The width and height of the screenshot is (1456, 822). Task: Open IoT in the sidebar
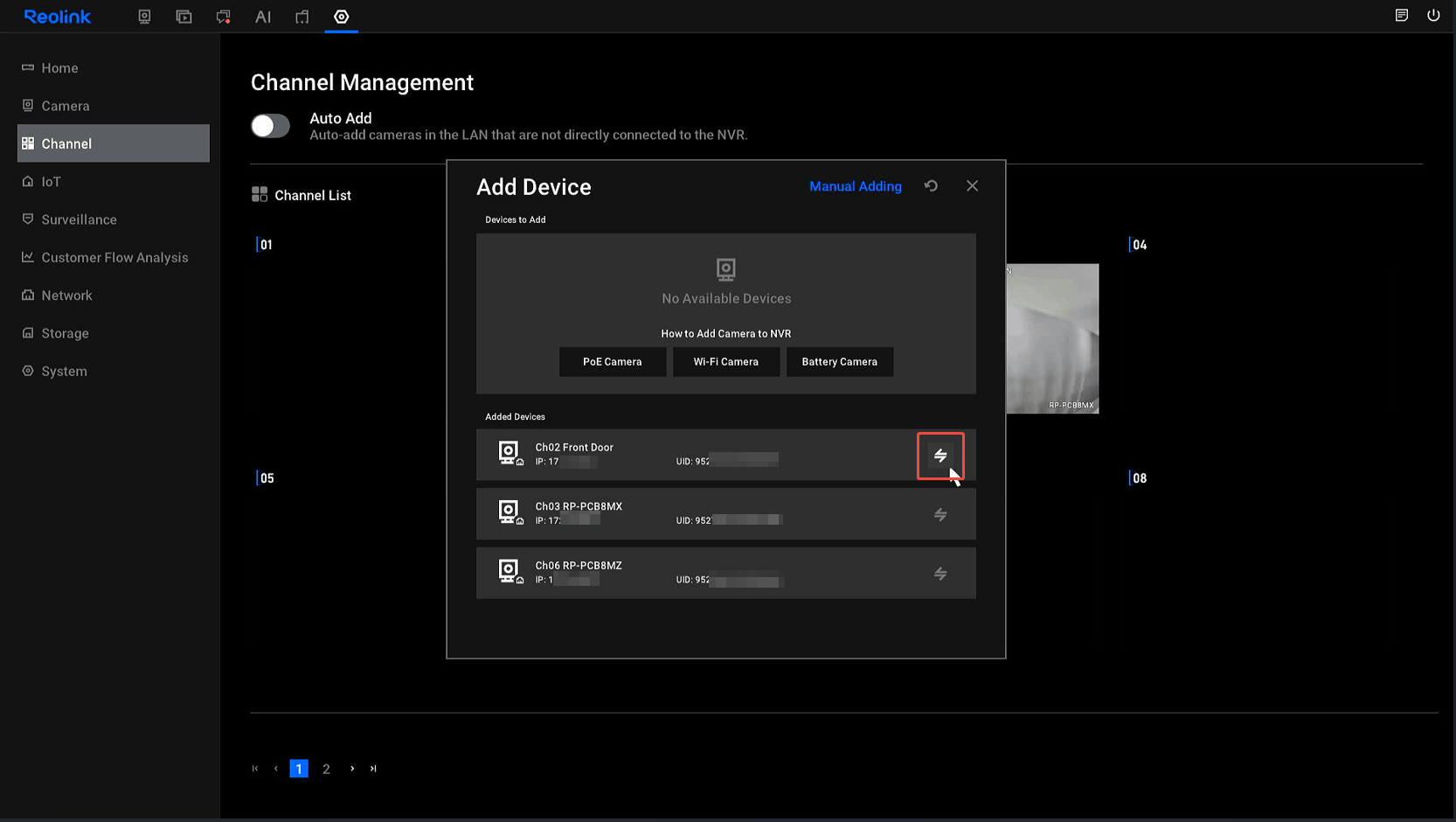point(114,181)
